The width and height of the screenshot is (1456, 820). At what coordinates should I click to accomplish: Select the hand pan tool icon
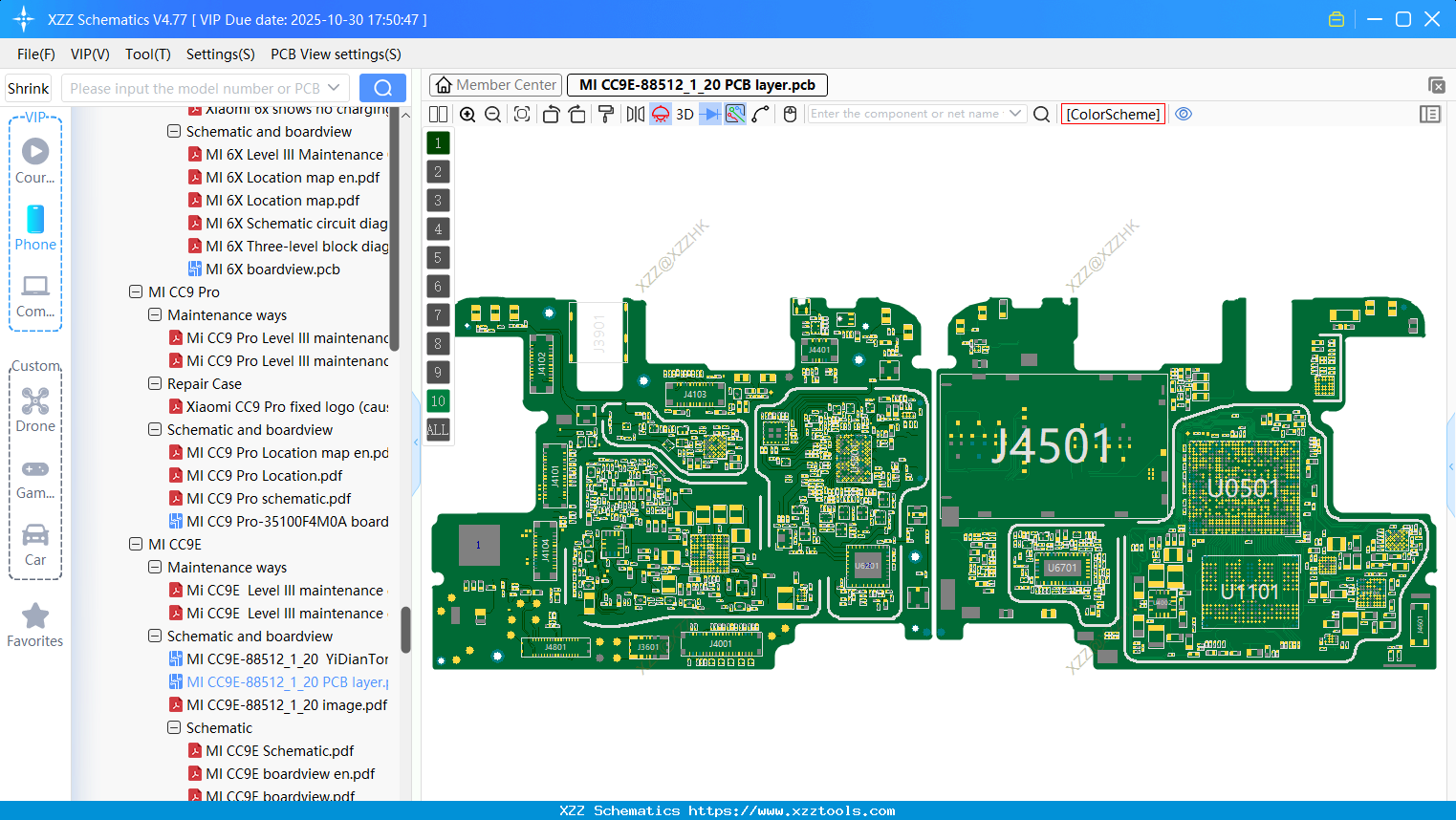[790, 114]
